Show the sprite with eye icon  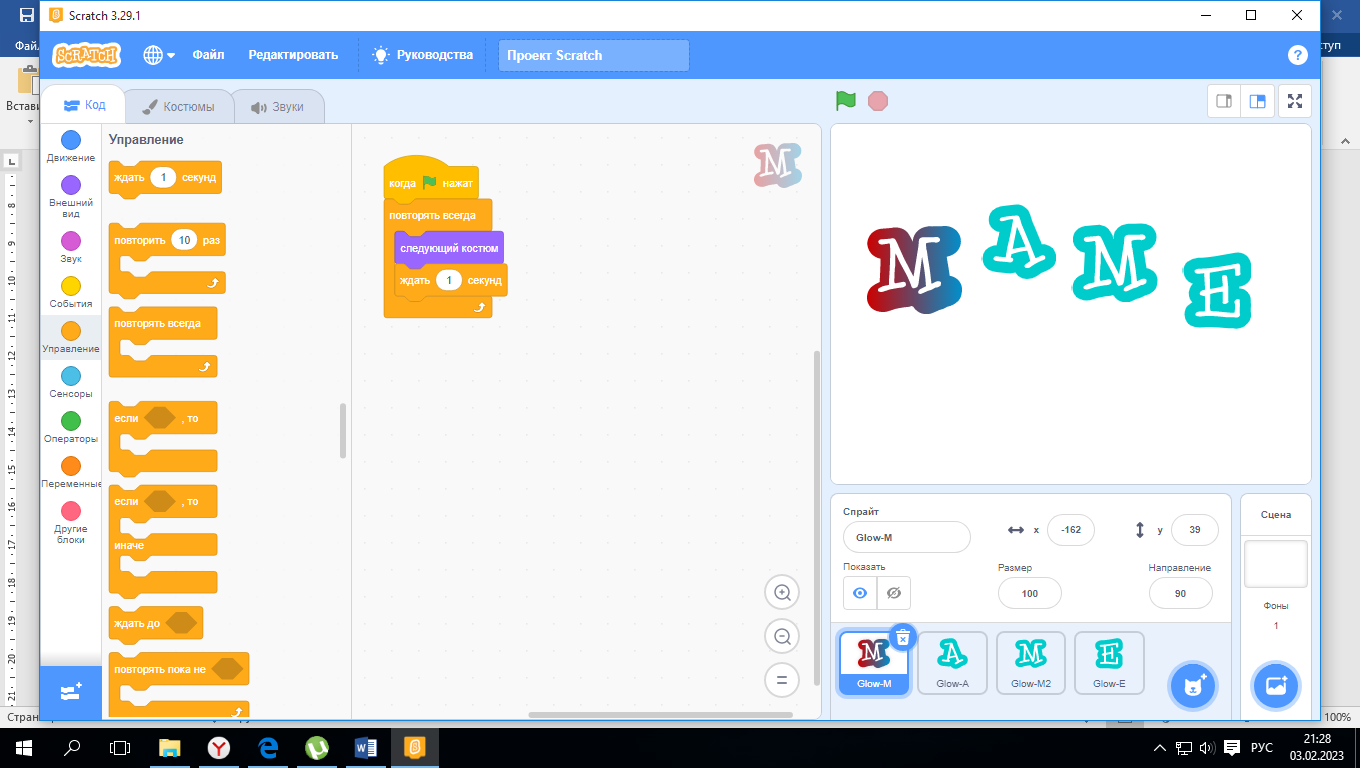pos(860,593)
